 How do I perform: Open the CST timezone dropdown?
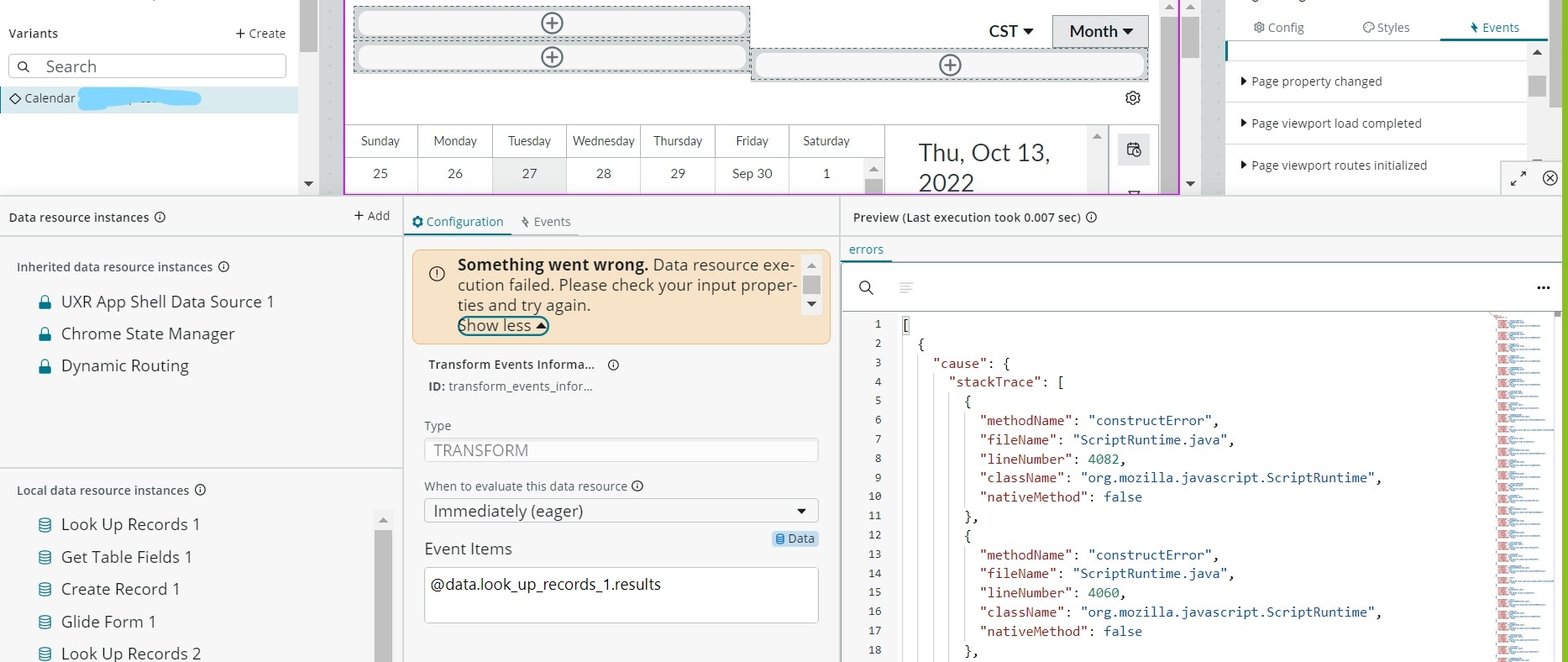[x=1010, y=31]
